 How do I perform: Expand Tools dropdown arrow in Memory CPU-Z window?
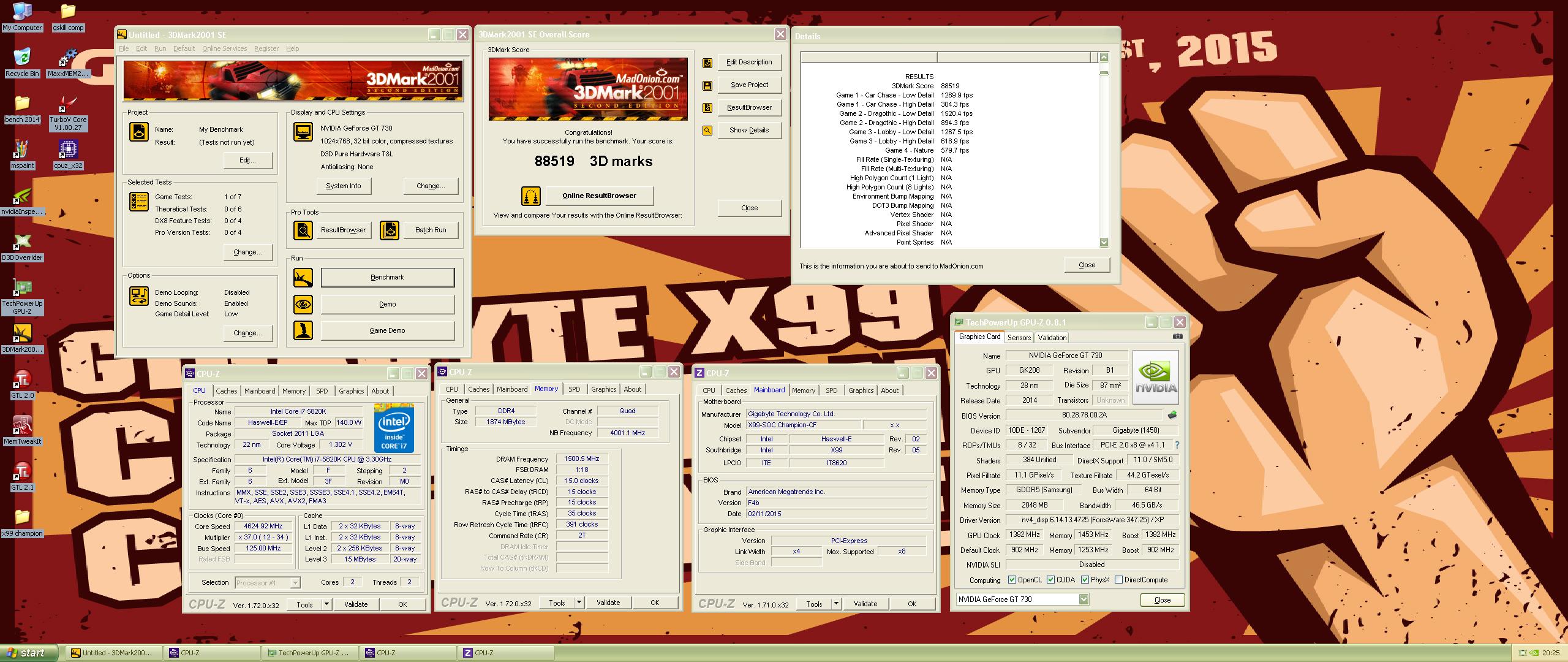579,603
